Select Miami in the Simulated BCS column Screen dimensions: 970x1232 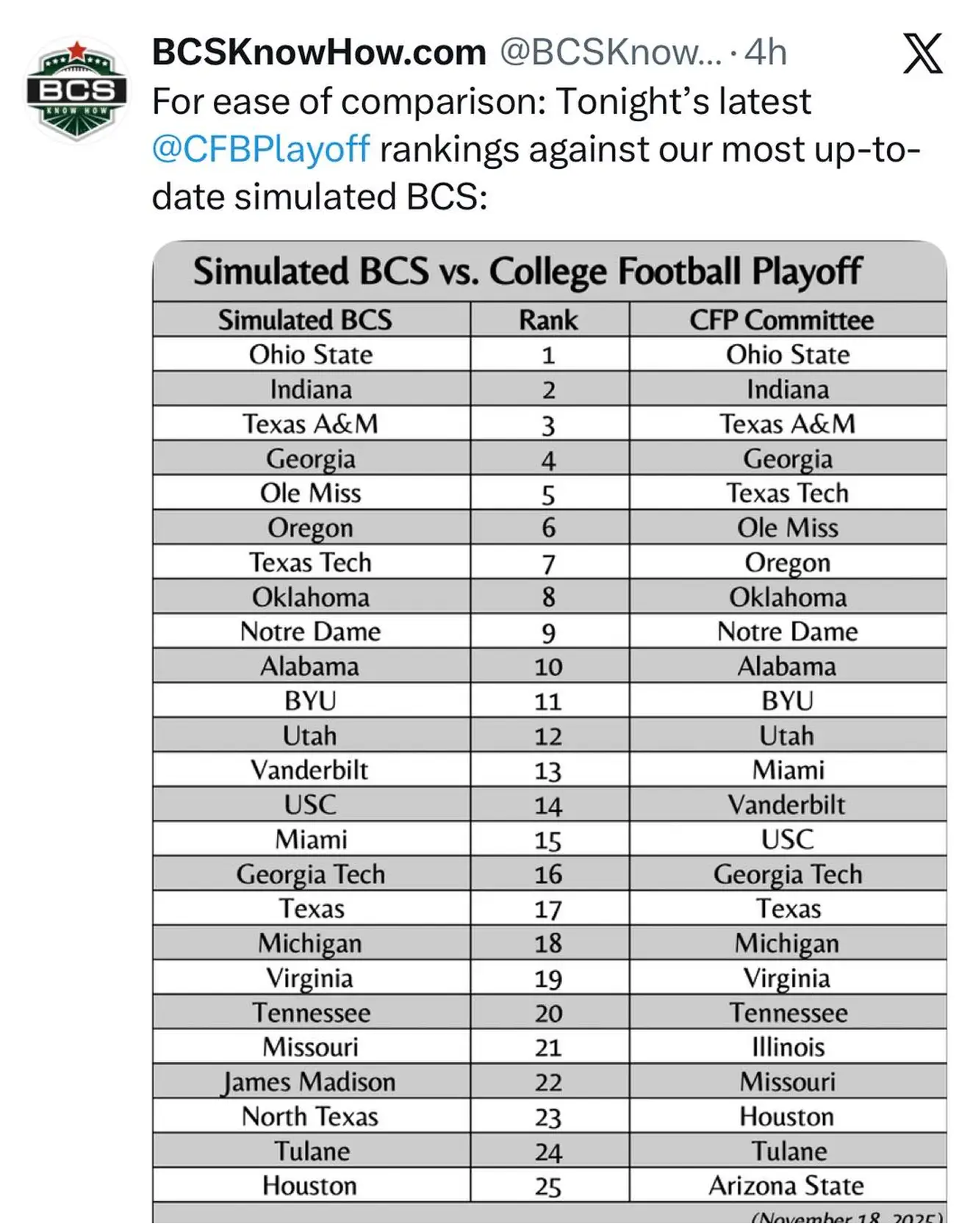pyautogui.click(x=311, y=839)
